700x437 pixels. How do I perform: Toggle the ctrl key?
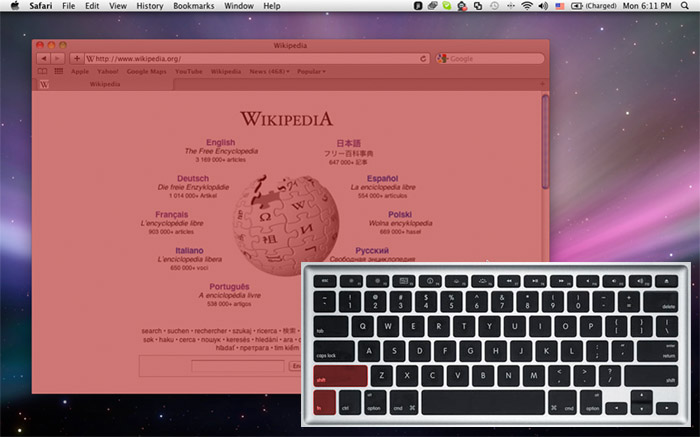350,403
